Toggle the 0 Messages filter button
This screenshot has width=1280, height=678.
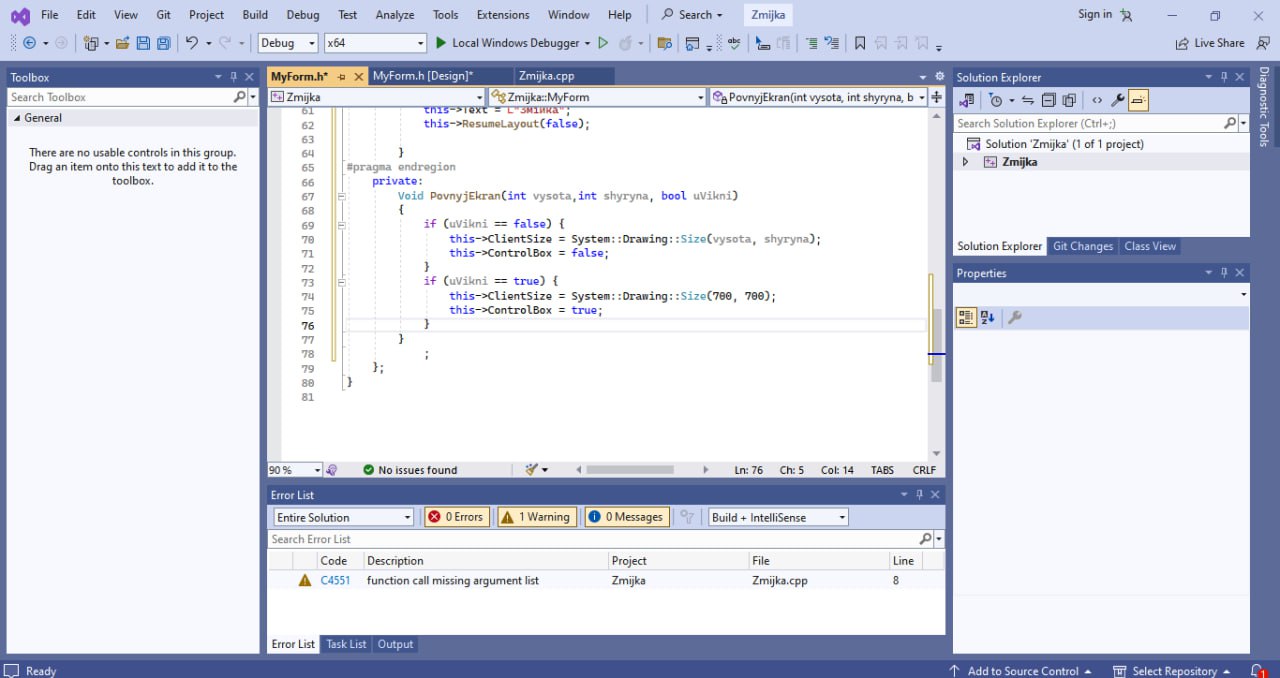[x=627, y=517]
